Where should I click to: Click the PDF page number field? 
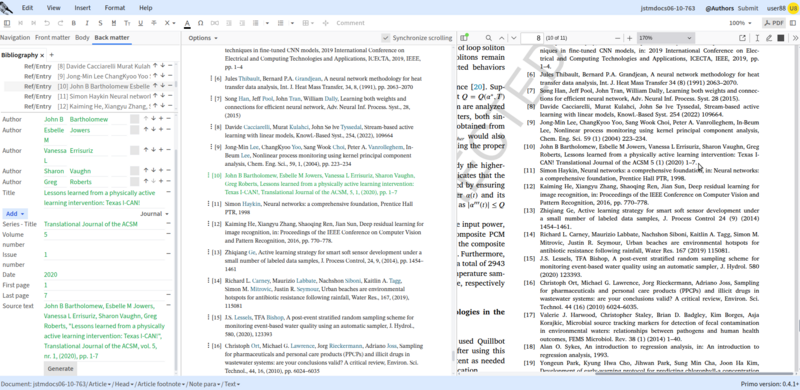[532, 38]
